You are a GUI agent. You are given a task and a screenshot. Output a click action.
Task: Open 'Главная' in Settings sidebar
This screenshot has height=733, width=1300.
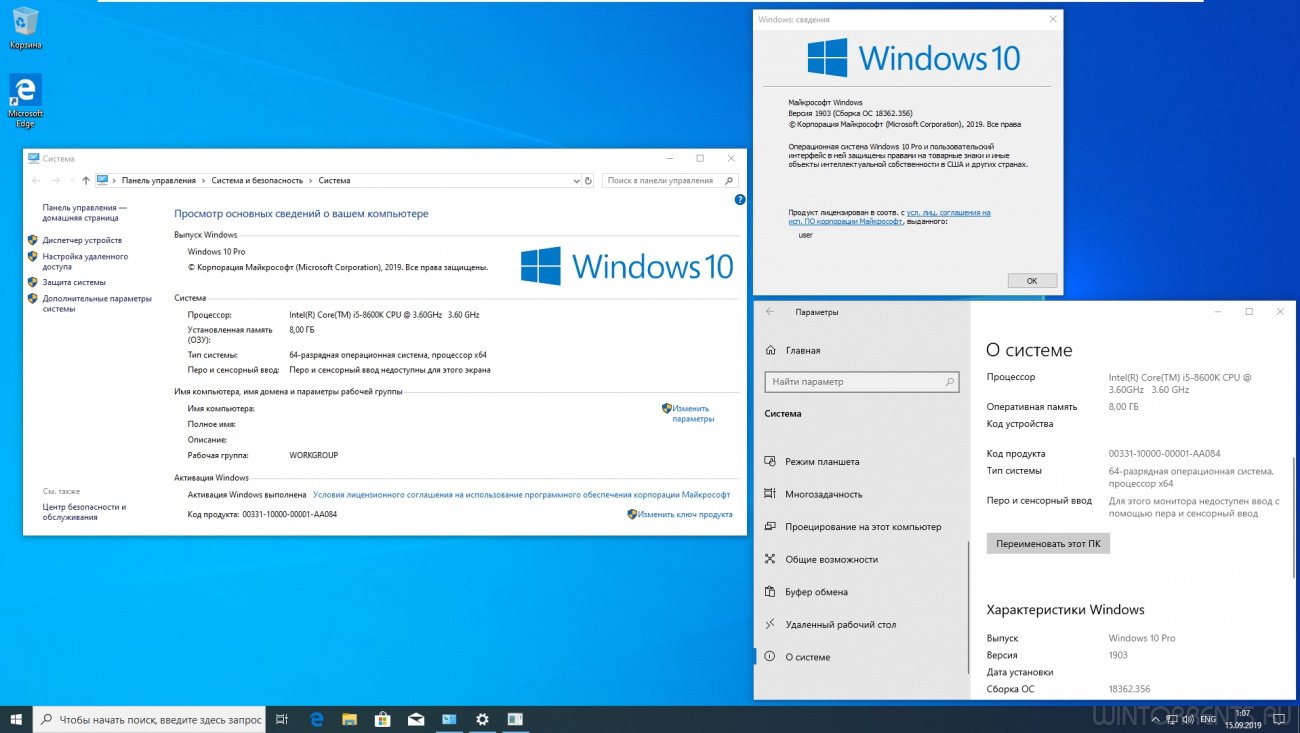click(x=802, y=350)
